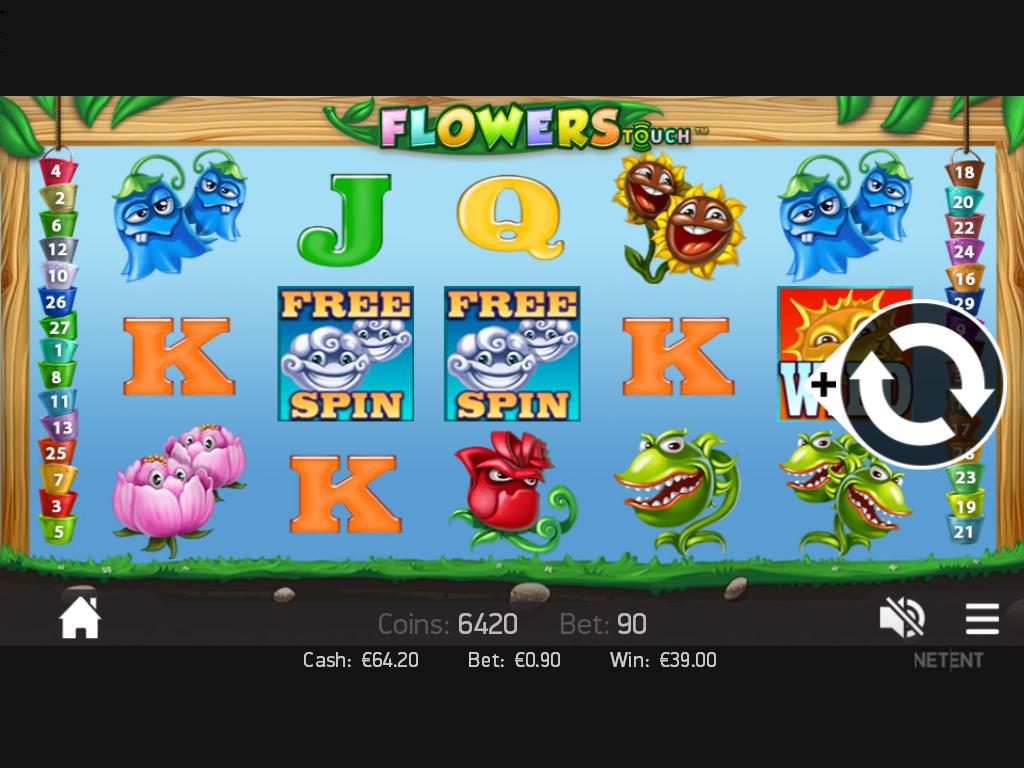Go to lobby via home icon
The height and width of the screenshot is (768, 1024).
coord(80,618)
